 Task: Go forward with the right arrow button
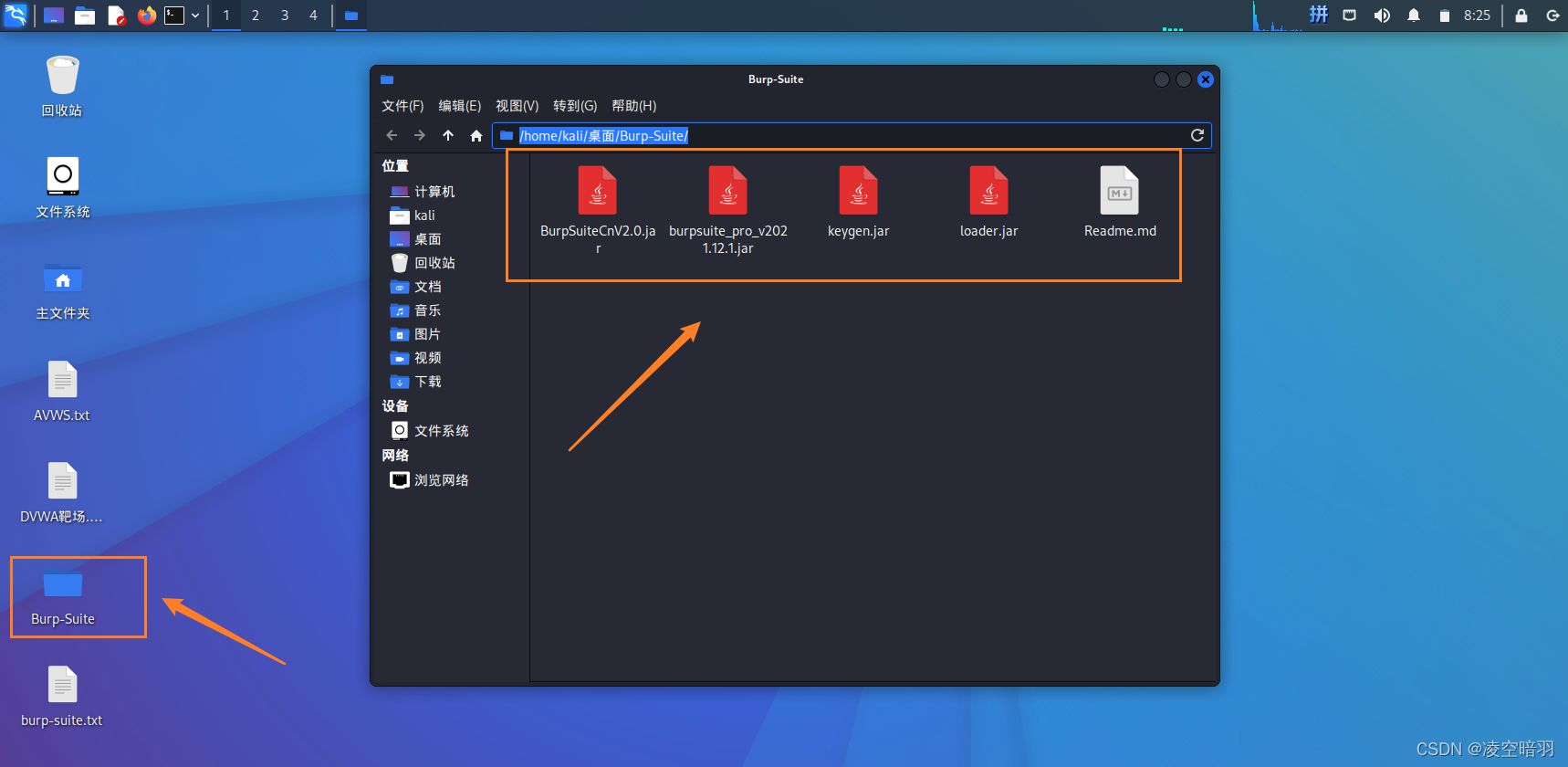point(420,135)
